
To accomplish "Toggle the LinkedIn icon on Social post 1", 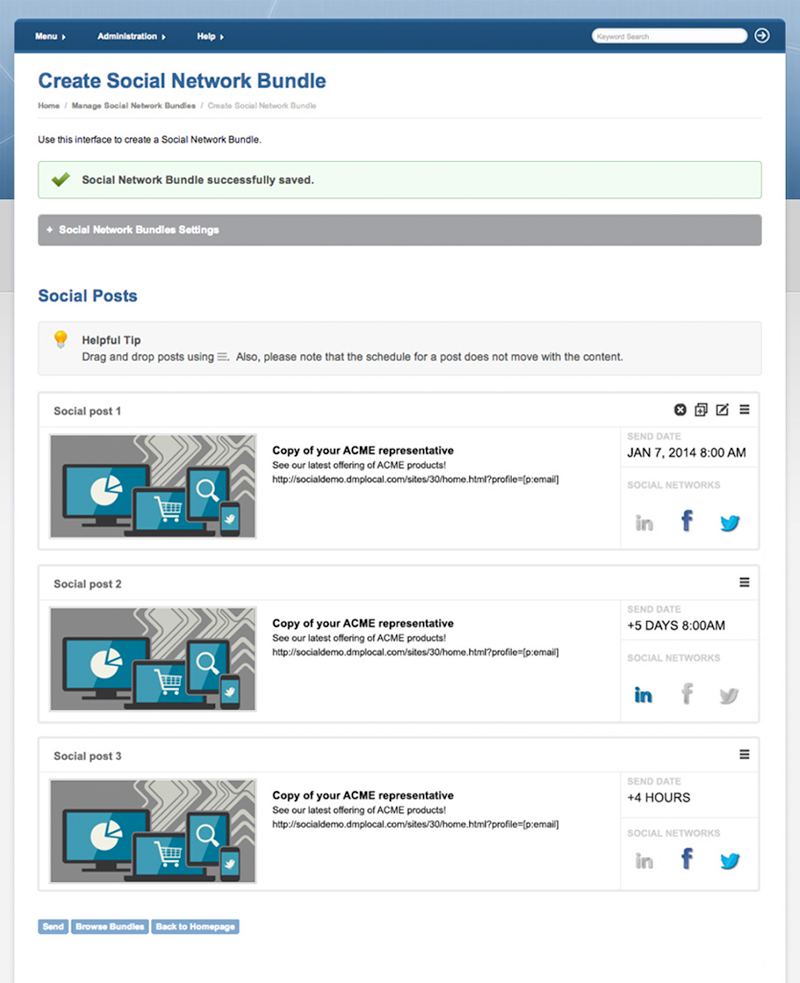I will click(x=644, y=523).
